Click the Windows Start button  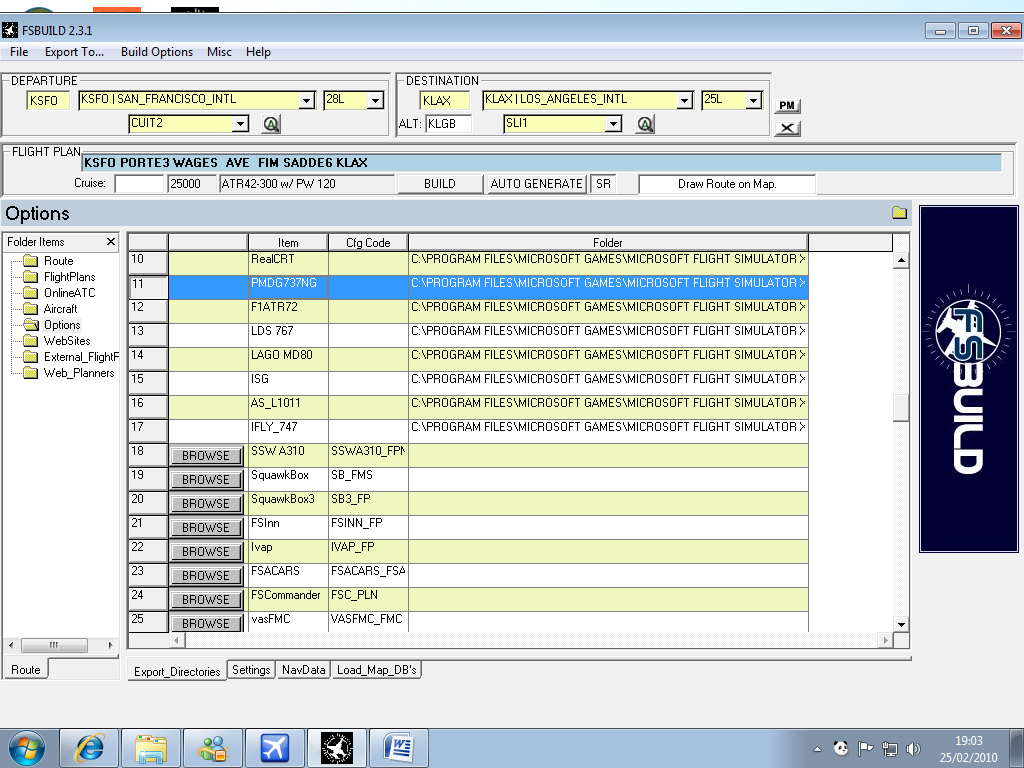click(x=27, y=748)
